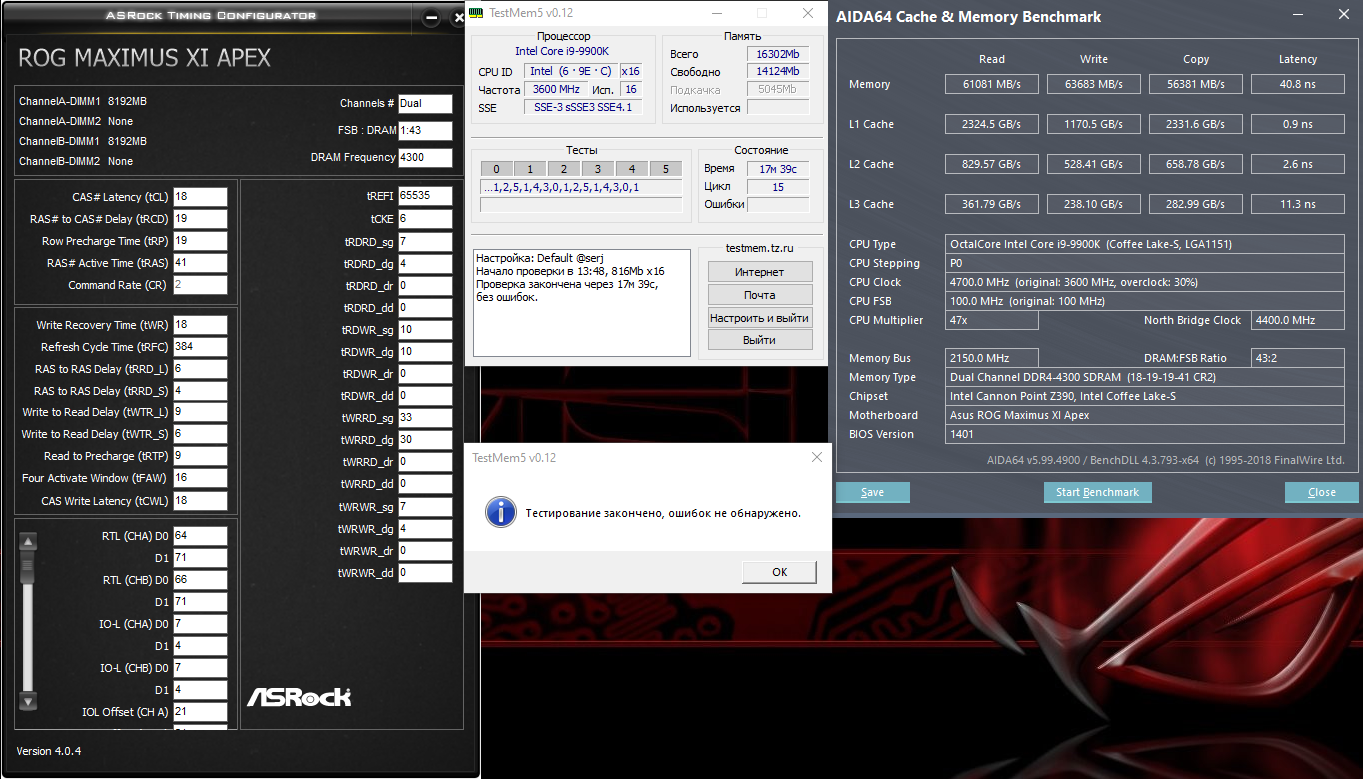Click the BIOS Version 1401 value
The height and width of the screenshot is (779, 1363).
[x=1145, y=434]
